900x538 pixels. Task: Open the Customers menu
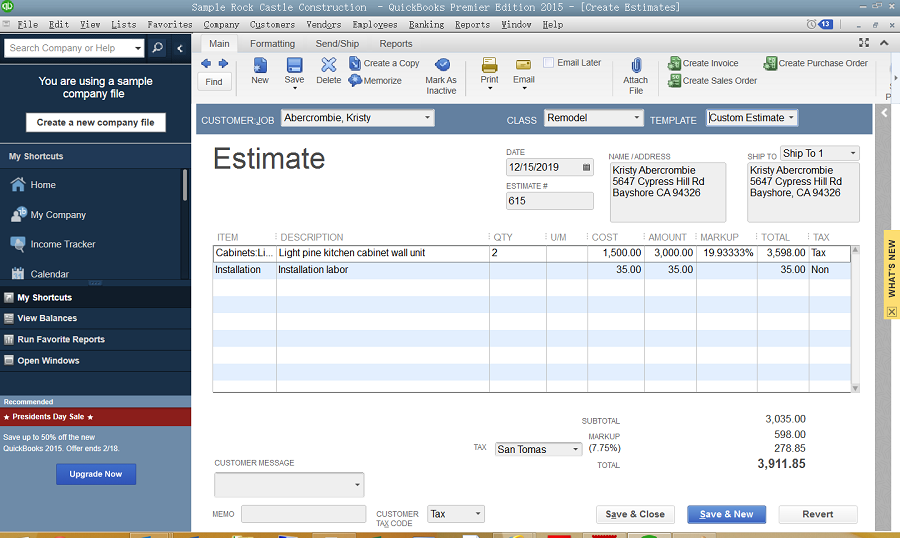click(x=272, y=25)
